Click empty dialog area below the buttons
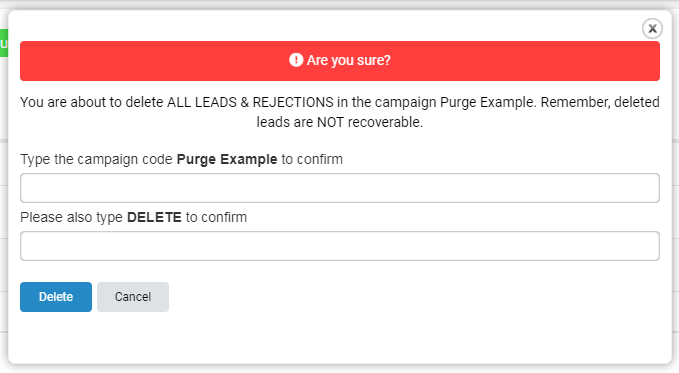 [x=340, y=338]
